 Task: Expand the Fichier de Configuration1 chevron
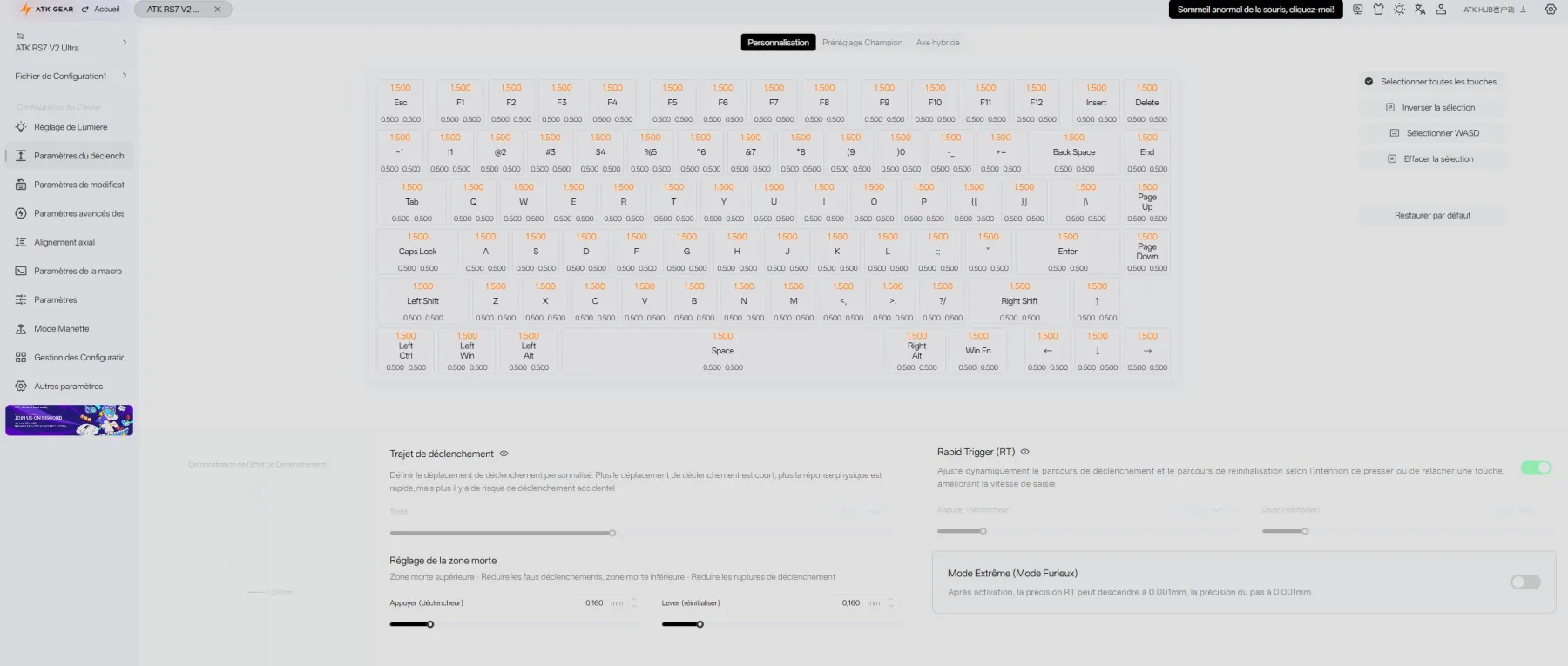(x=125, y=76)
